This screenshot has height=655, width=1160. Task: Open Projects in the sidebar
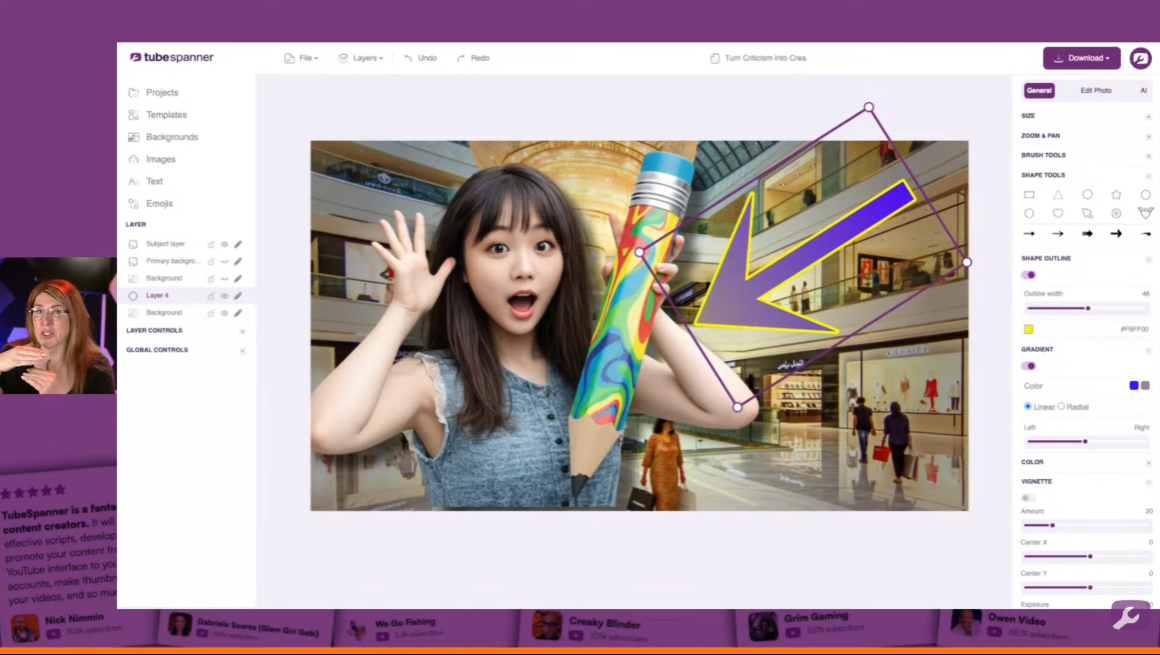pos(154,93)
